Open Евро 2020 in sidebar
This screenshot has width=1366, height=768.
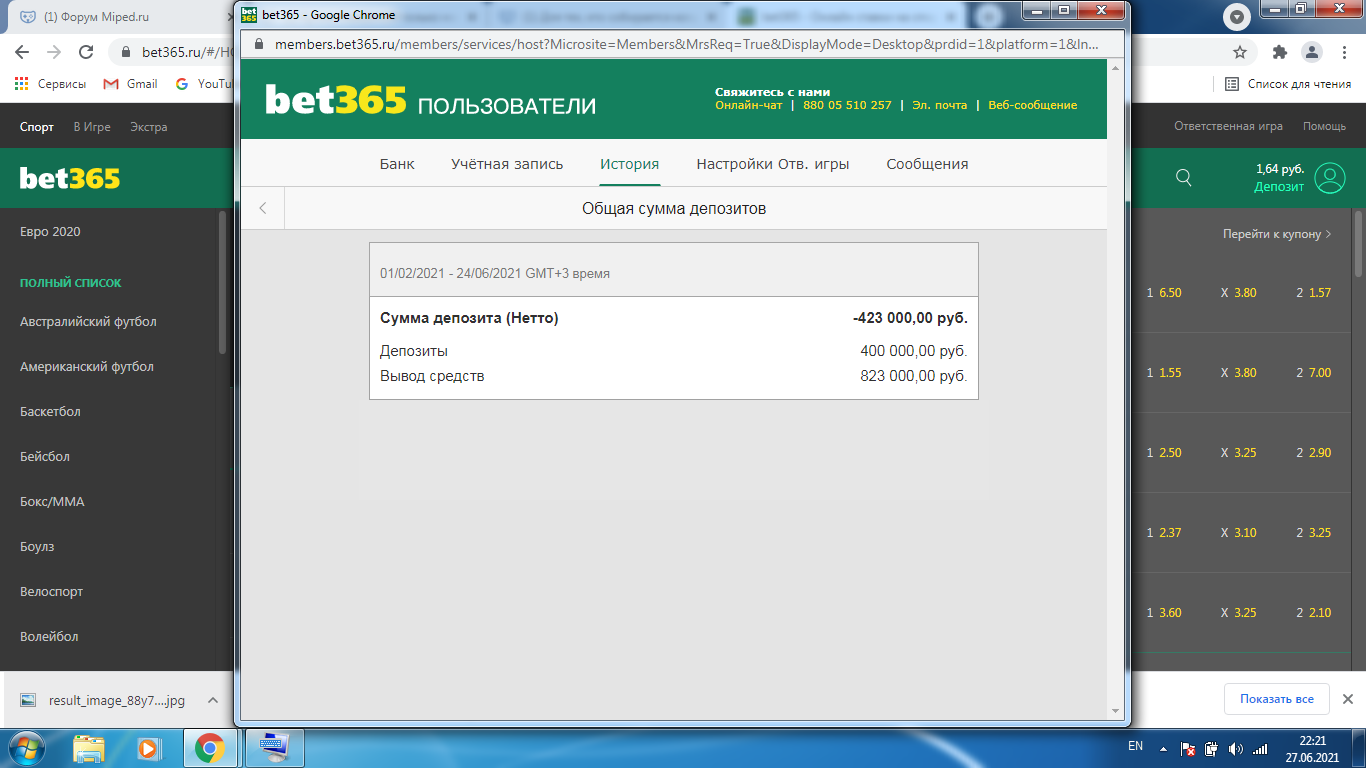50,232
